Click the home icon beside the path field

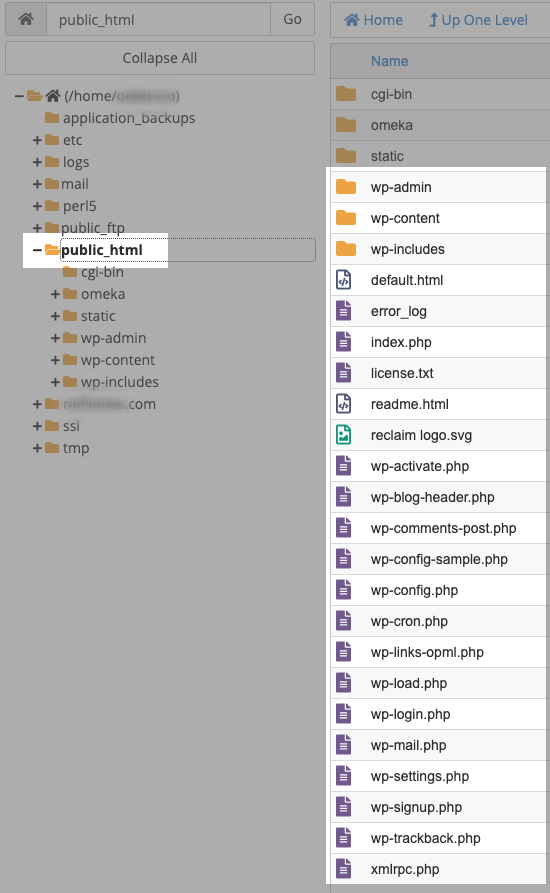pos(26,19)
